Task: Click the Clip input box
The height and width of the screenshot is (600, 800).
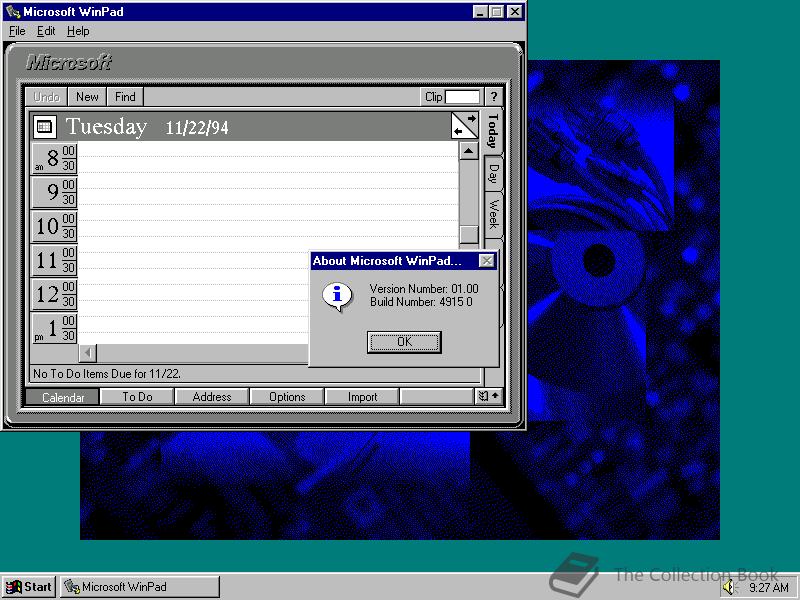Action: [x=462, y=97]
